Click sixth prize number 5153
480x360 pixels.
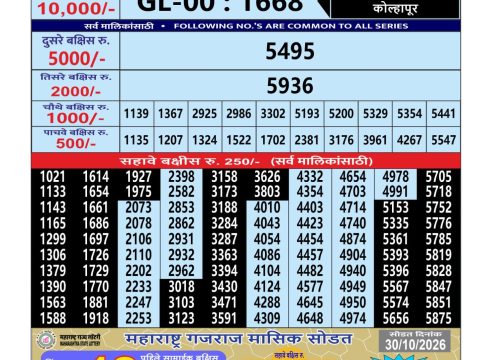(396, 207)
